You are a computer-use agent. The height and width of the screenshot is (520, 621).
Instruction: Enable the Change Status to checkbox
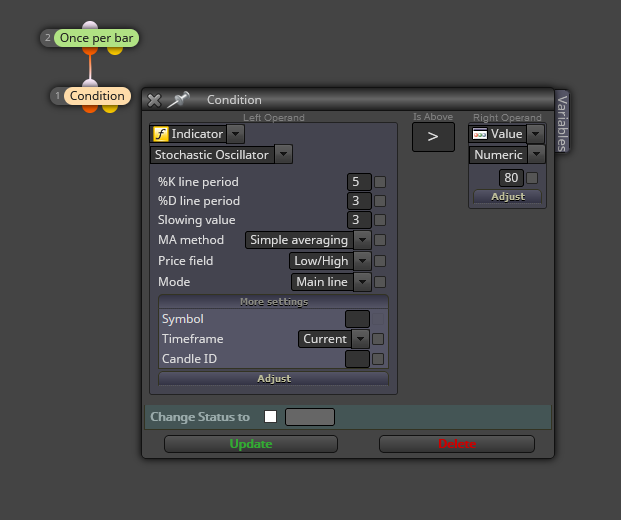[270, 417]
